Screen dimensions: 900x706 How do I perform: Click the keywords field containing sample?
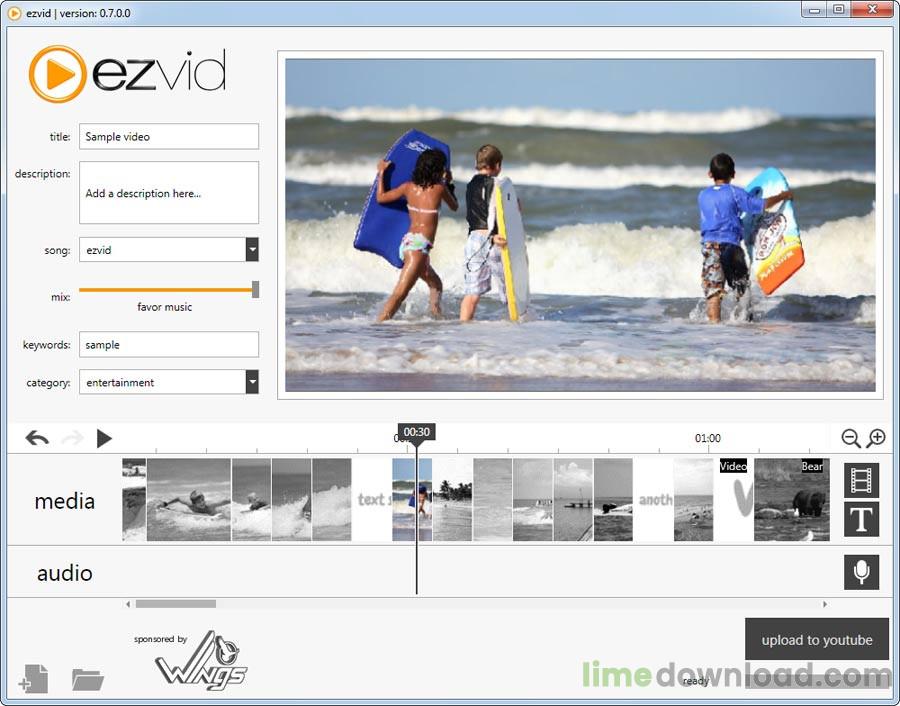click(x=169, y=344)
